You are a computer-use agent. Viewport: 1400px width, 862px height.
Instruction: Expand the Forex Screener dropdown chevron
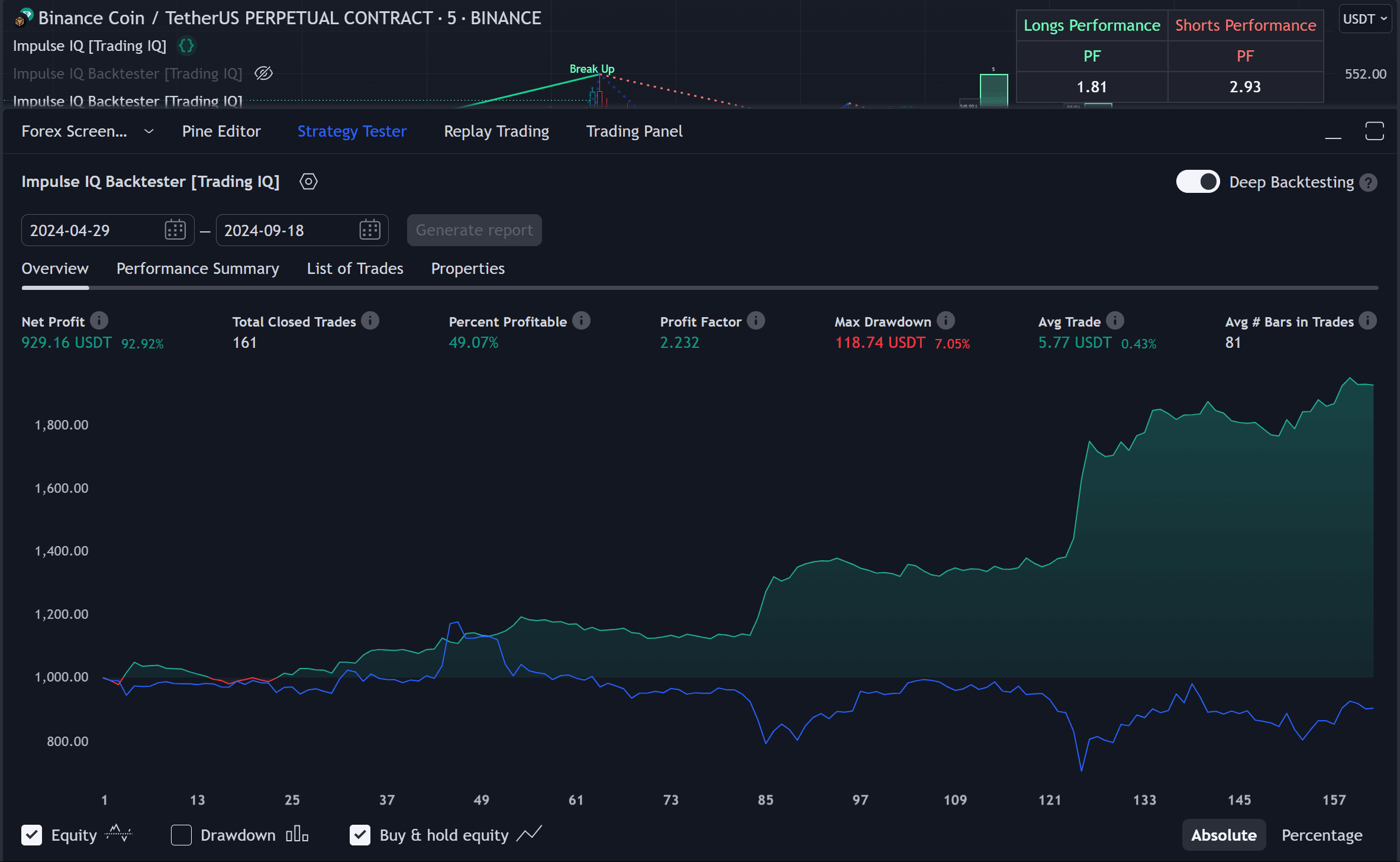(x=149, y=131)
